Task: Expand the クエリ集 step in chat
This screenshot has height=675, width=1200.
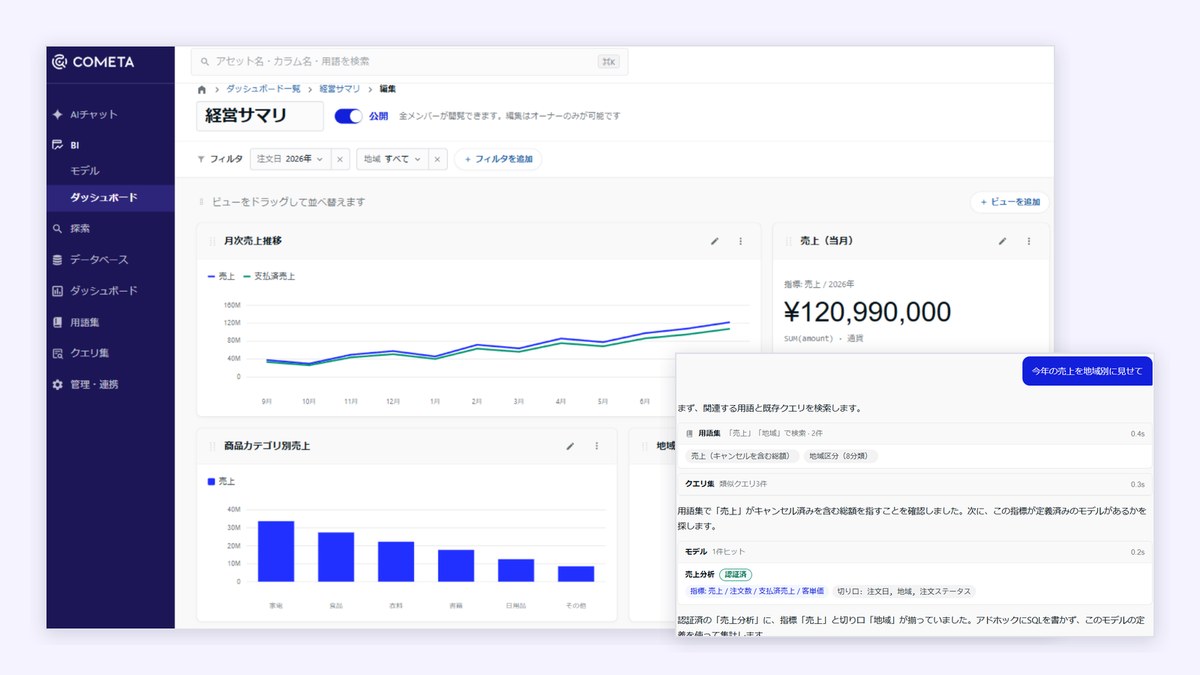Action: click(x=915, y=484)
